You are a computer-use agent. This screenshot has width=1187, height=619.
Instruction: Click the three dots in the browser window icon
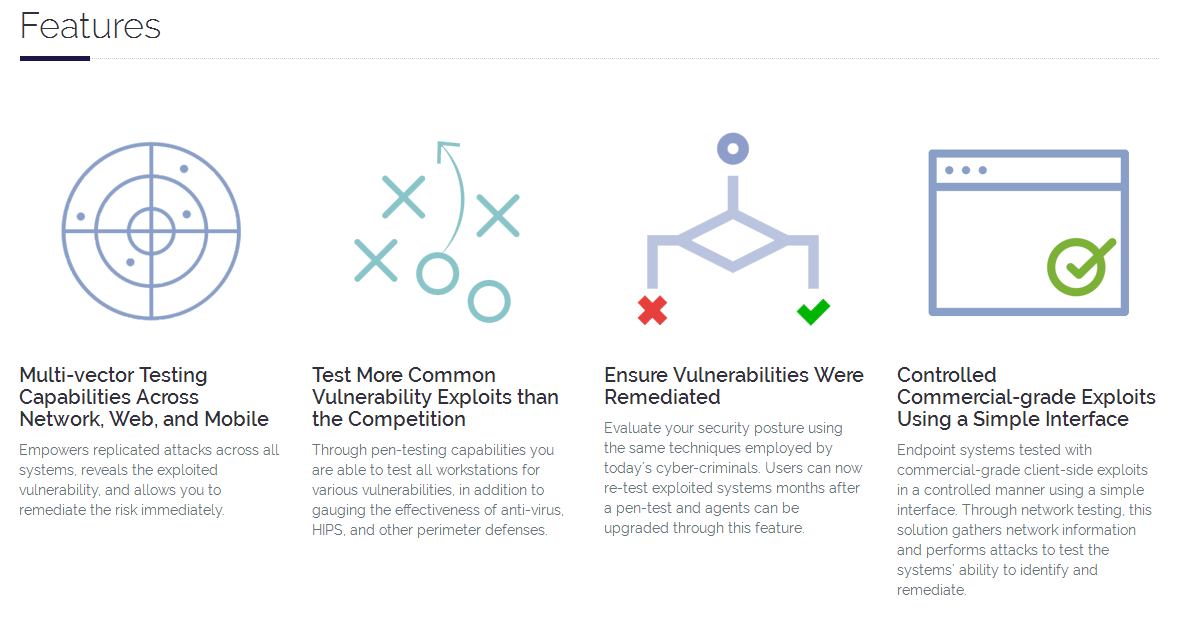(x=966, y=170)
